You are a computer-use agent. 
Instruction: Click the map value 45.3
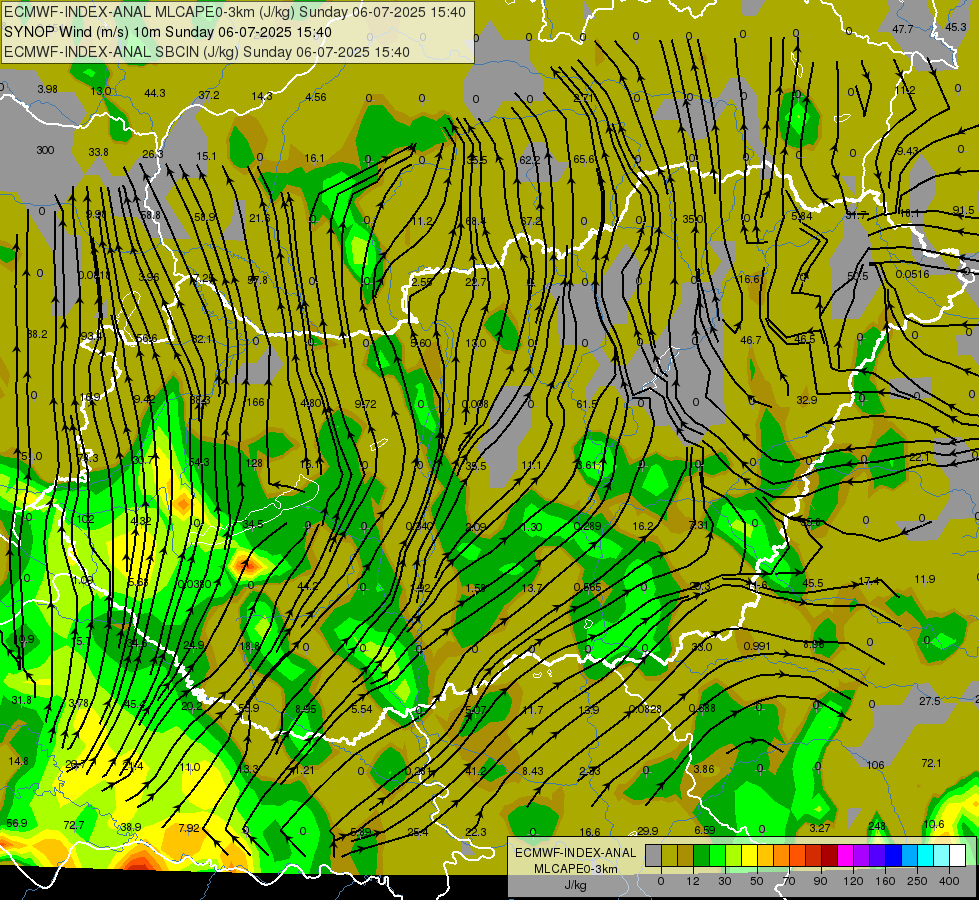tap(956, 27)
